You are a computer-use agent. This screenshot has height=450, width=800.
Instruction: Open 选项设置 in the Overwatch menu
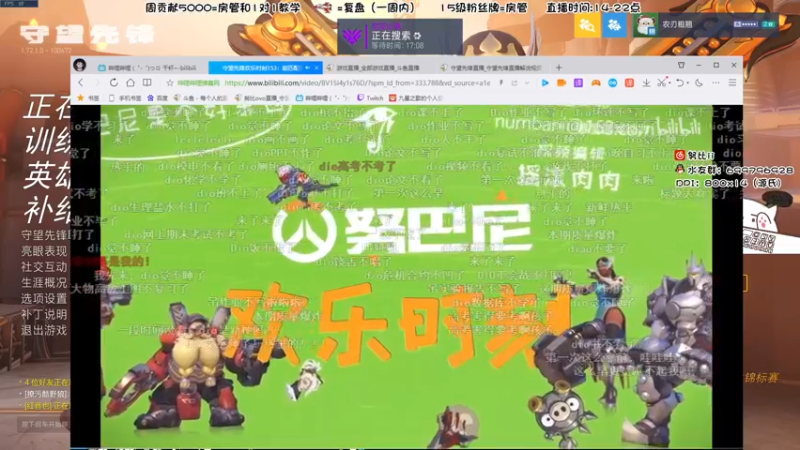pos(44,298)
